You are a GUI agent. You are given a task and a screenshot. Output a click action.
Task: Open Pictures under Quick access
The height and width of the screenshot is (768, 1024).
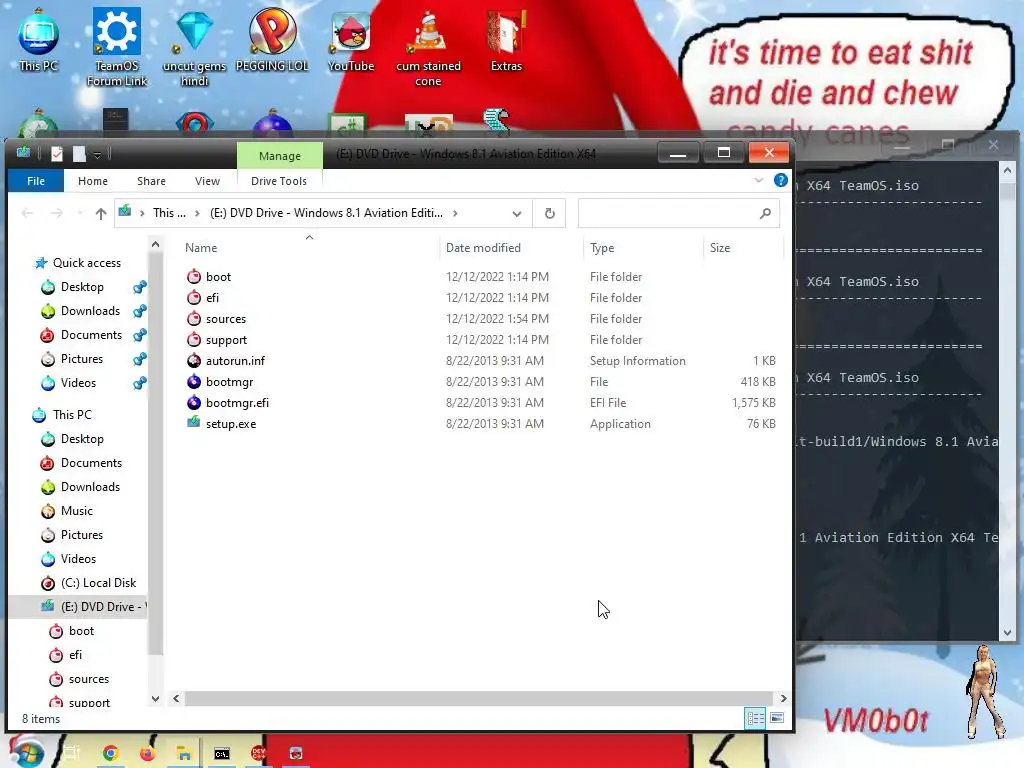82,359
